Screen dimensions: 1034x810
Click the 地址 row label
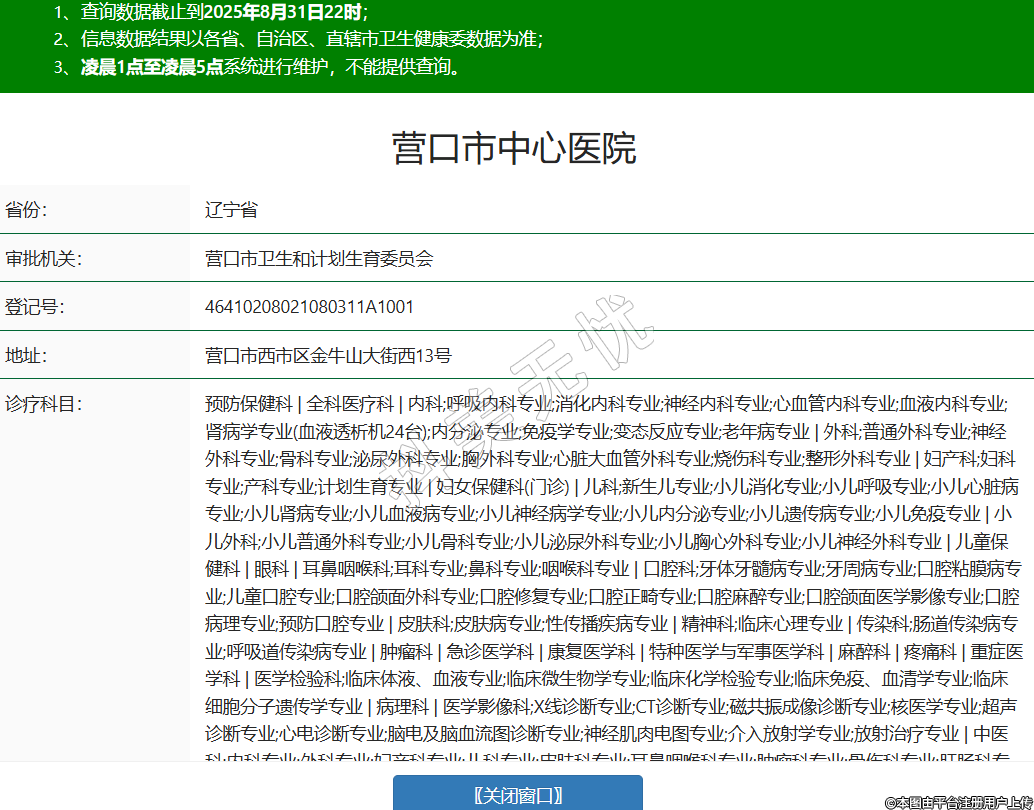27,355
